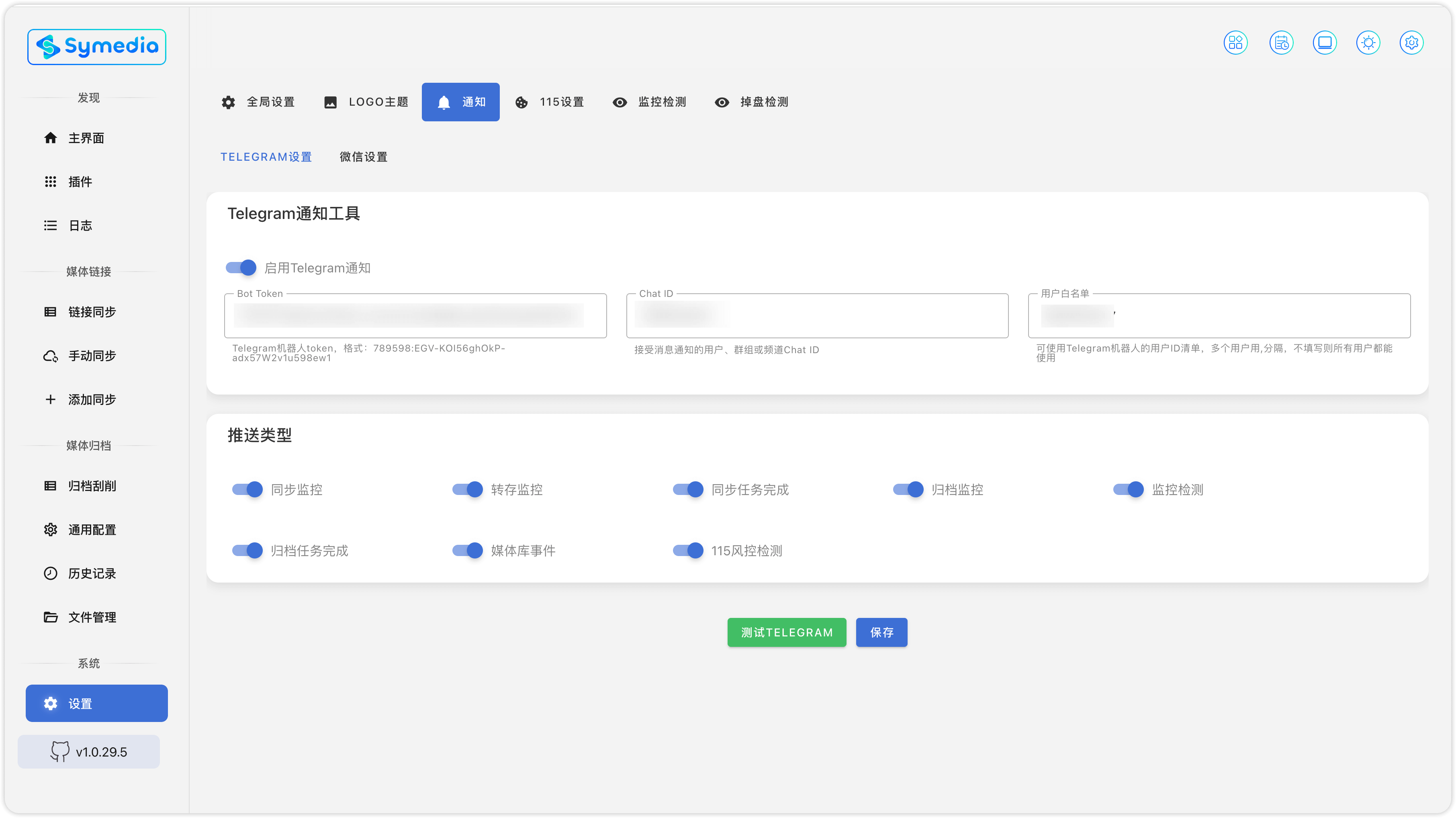Click the palette icon of 115设置 tab
This screenshot has height=818, width=1456.
(x=521, y=102)
